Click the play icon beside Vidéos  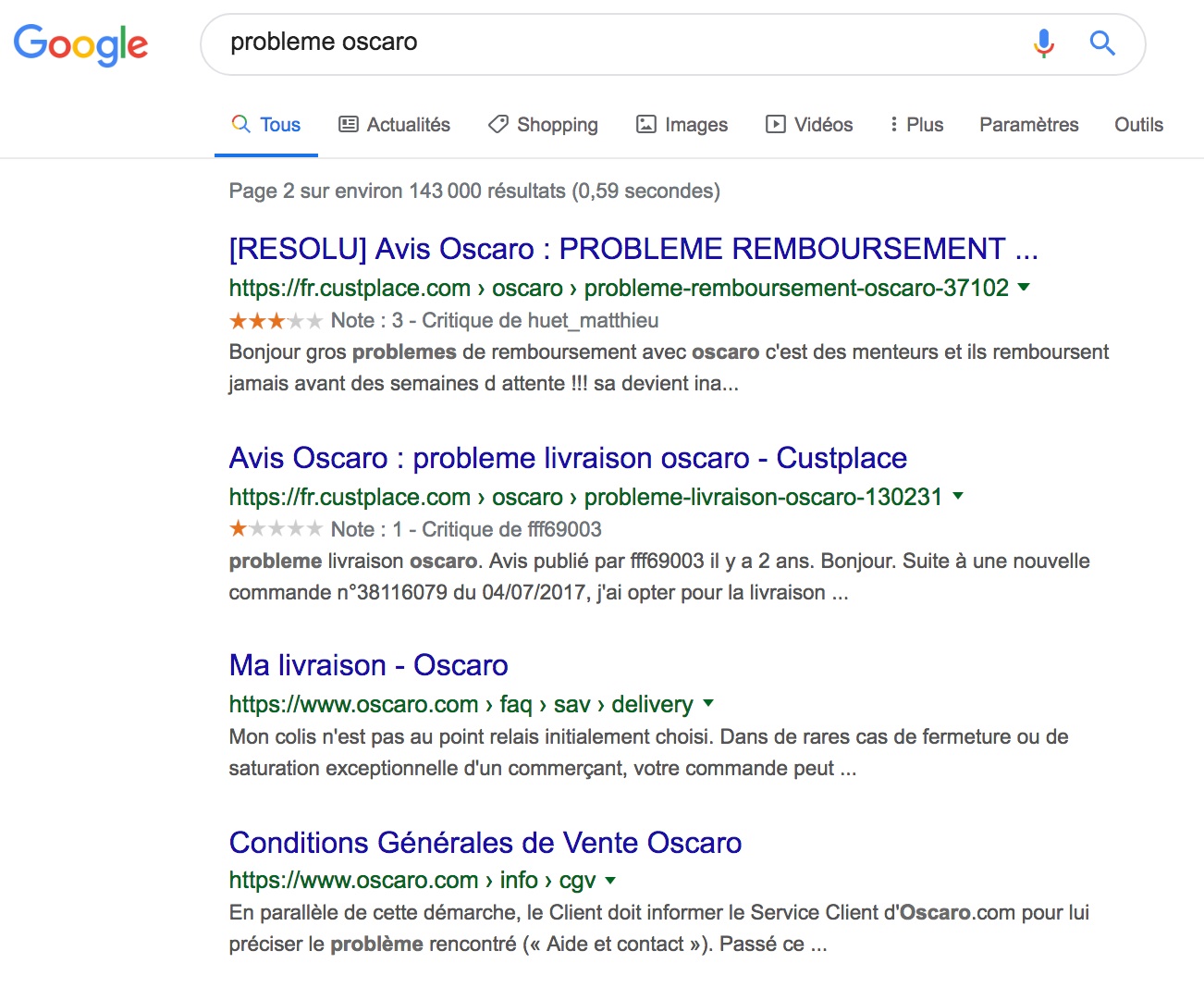[775, 124]
